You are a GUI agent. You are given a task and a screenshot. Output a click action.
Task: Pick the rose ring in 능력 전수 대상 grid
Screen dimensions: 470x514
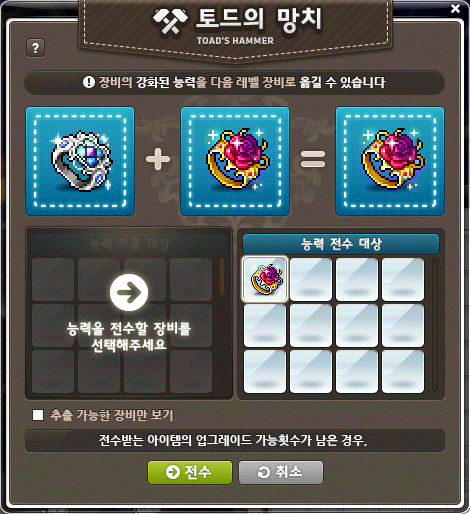click(265, 279)
